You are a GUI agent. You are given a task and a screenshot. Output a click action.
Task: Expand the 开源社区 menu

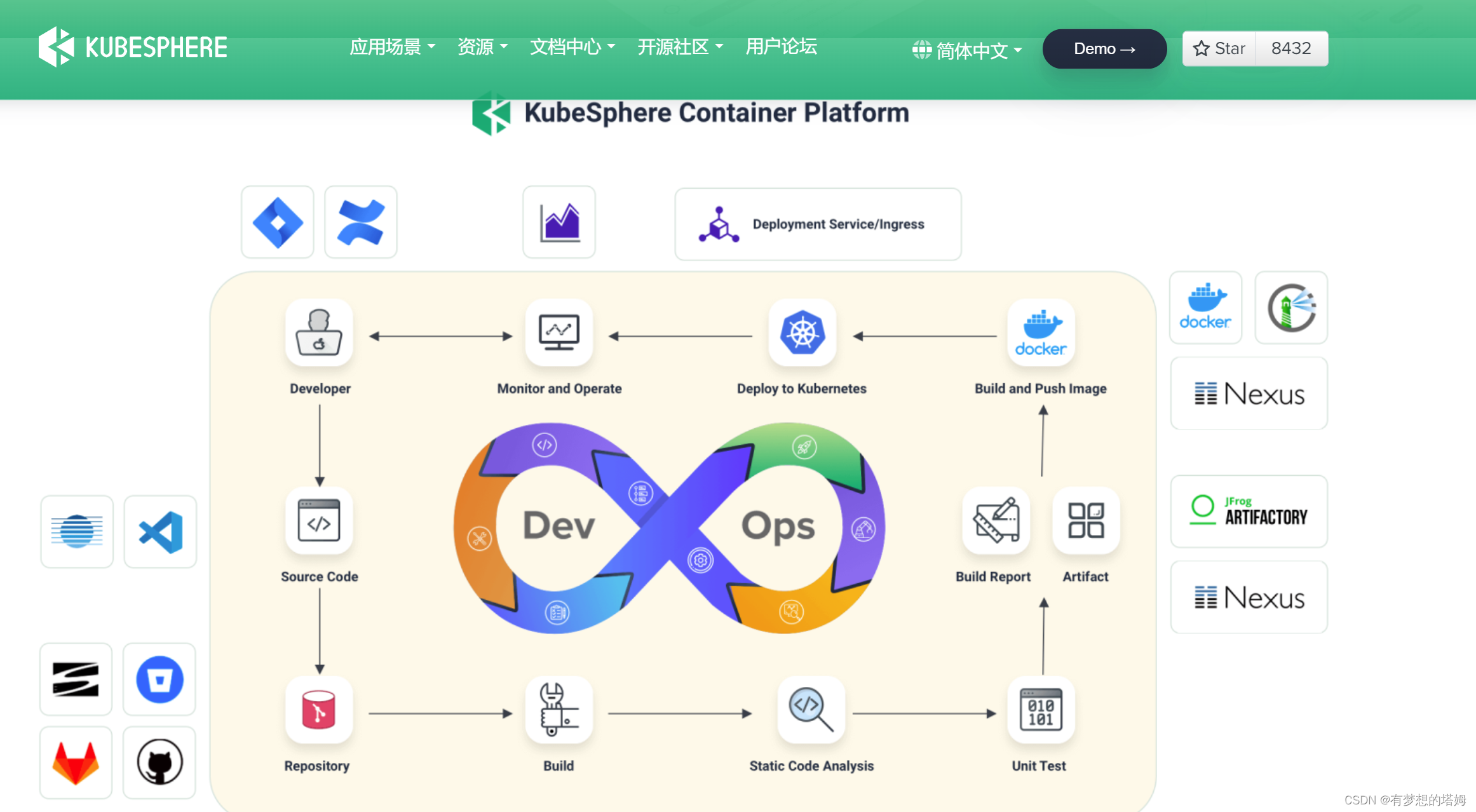point(680,47)
